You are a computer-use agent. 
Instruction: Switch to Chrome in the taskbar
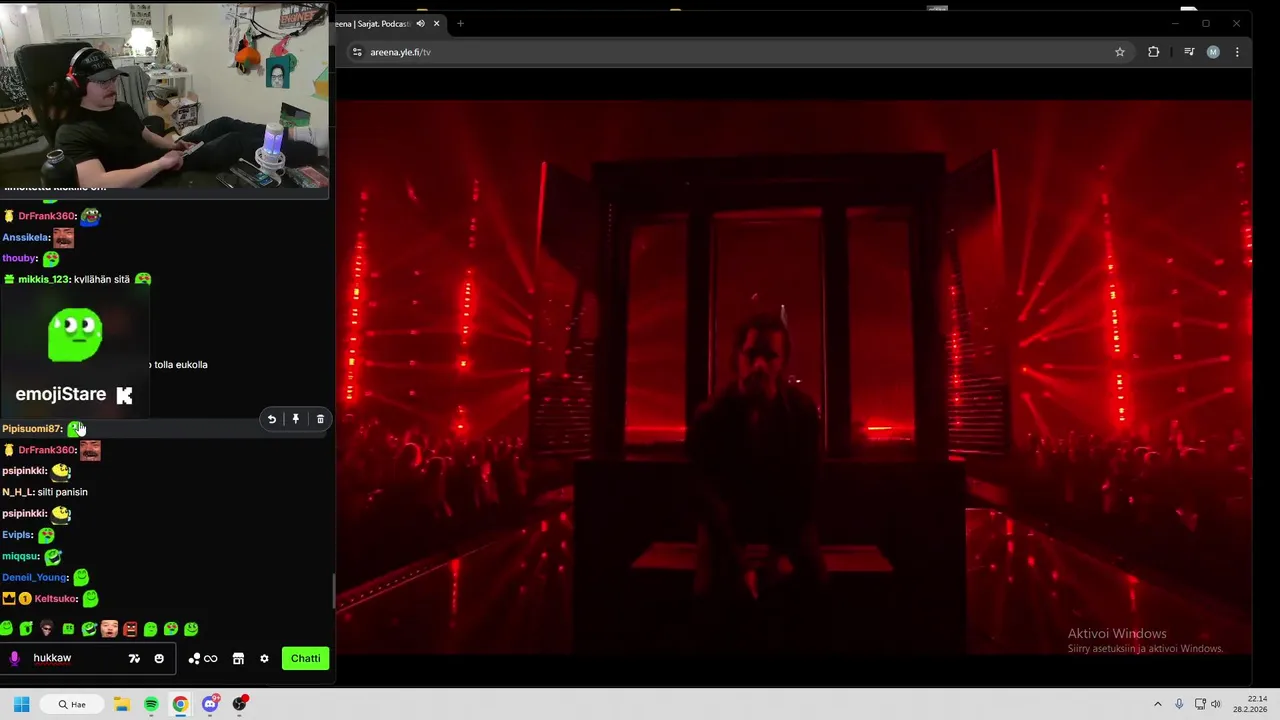click(x=180, y=704)
